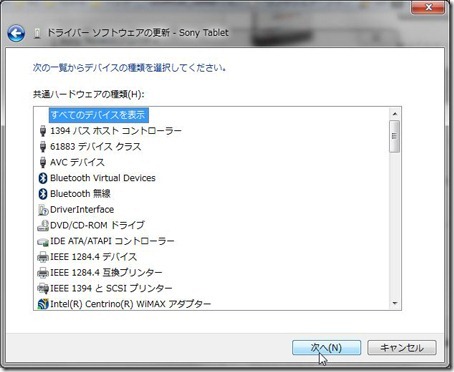Click the Bluetooth 無線 icon

(43, 194)
